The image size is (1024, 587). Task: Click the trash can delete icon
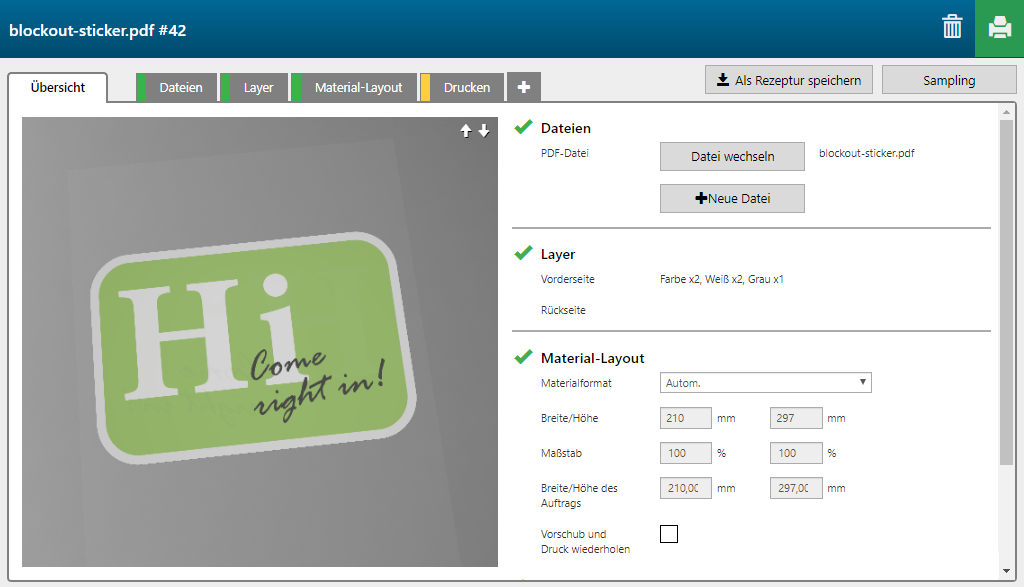coord(952,28)
